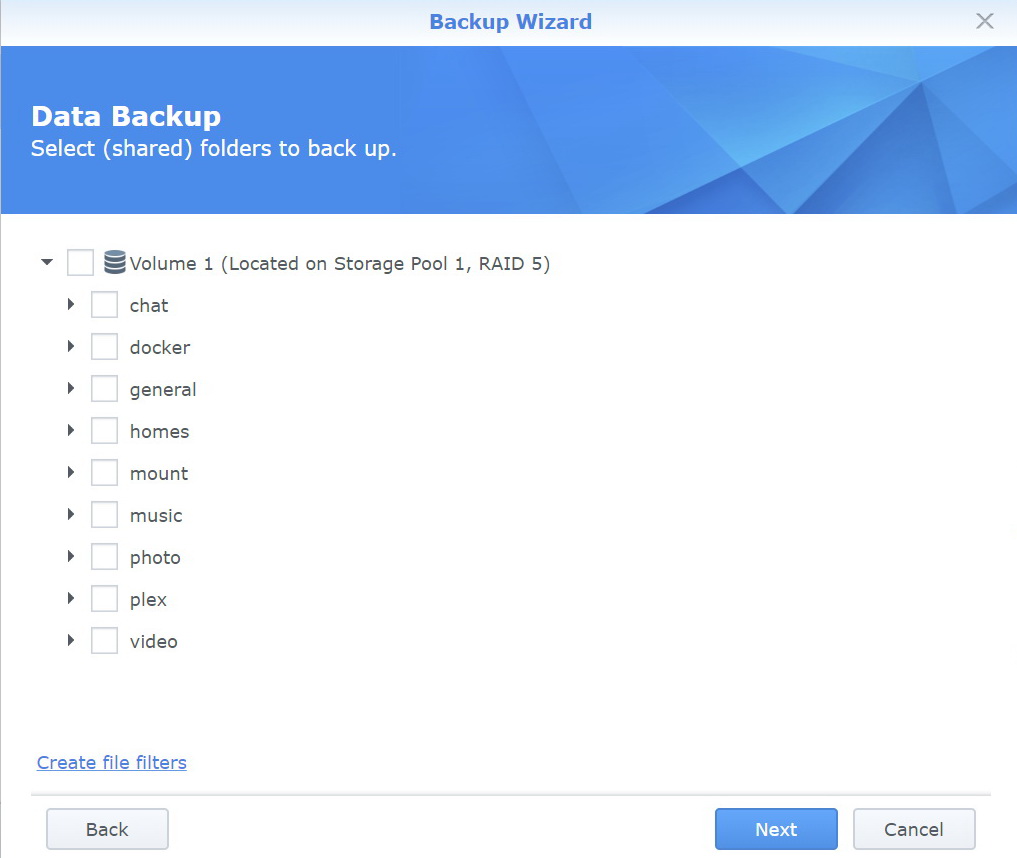The height and width of the screenshot is (858, 1017).
Task: Go to the previous step with Back
Action: (107, 829)
